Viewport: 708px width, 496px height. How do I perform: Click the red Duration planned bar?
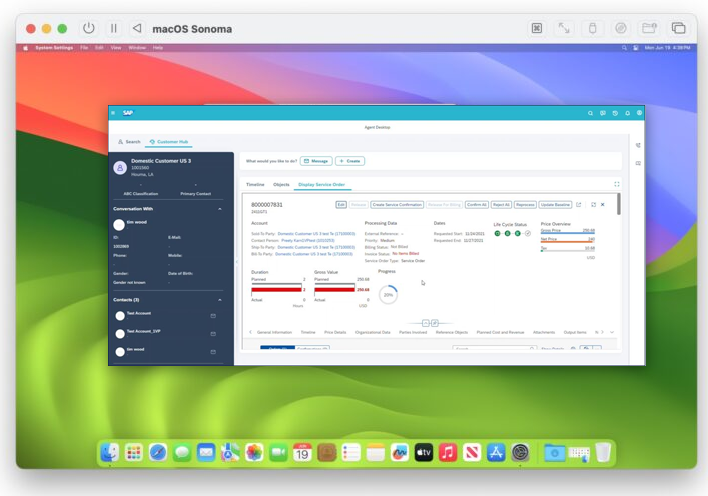tap(276, 290)
